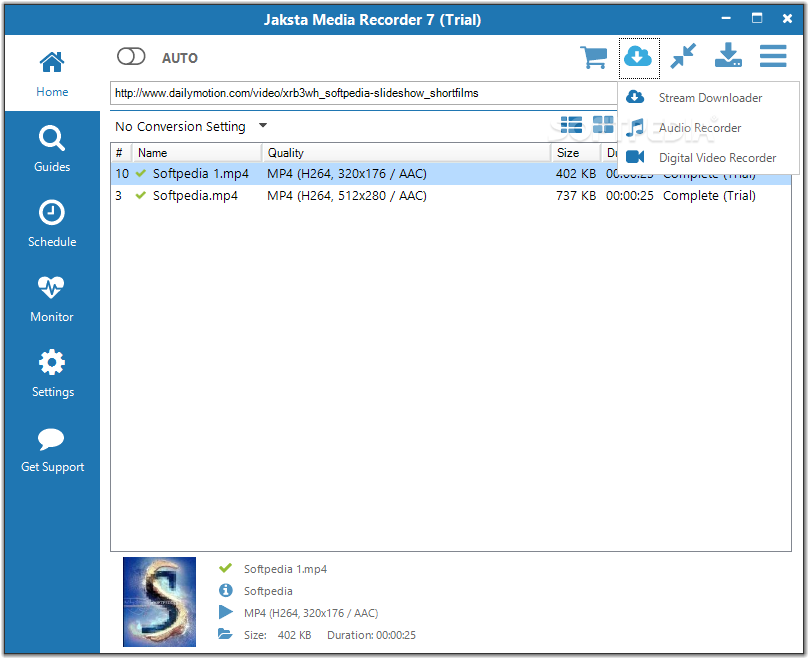The width and height of the screenshot is (808, 658).
Task: Click the Softpedia S preview thumbnail
Action: pos(159,602)
